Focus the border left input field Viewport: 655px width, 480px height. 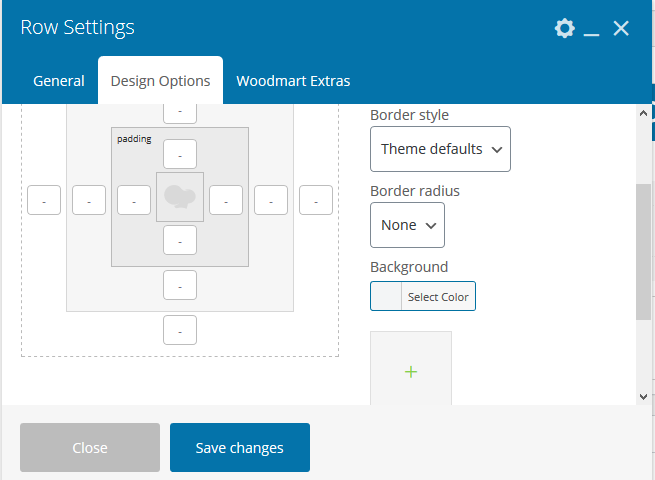pos(89,200)
